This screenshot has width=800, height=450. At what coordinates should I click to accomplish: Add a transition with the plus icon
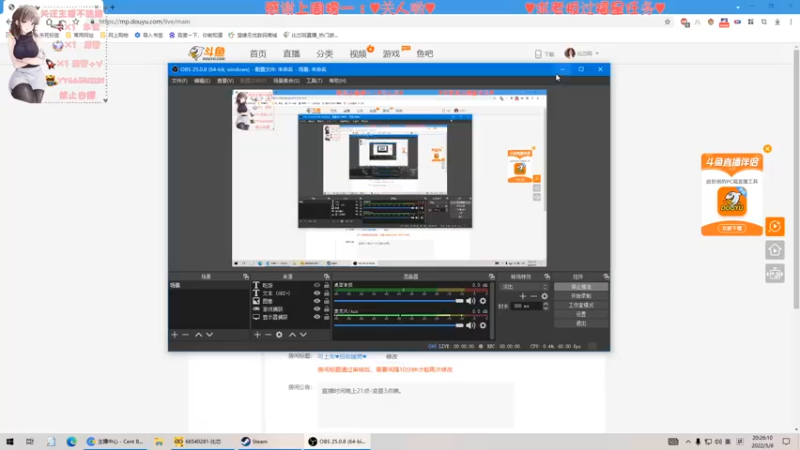tap(522, 296)
